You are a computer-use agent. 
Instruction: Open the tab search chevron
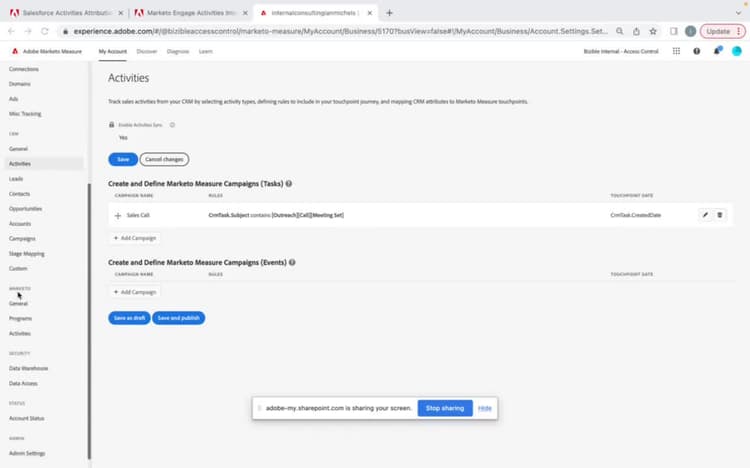(x=738, y=13)
